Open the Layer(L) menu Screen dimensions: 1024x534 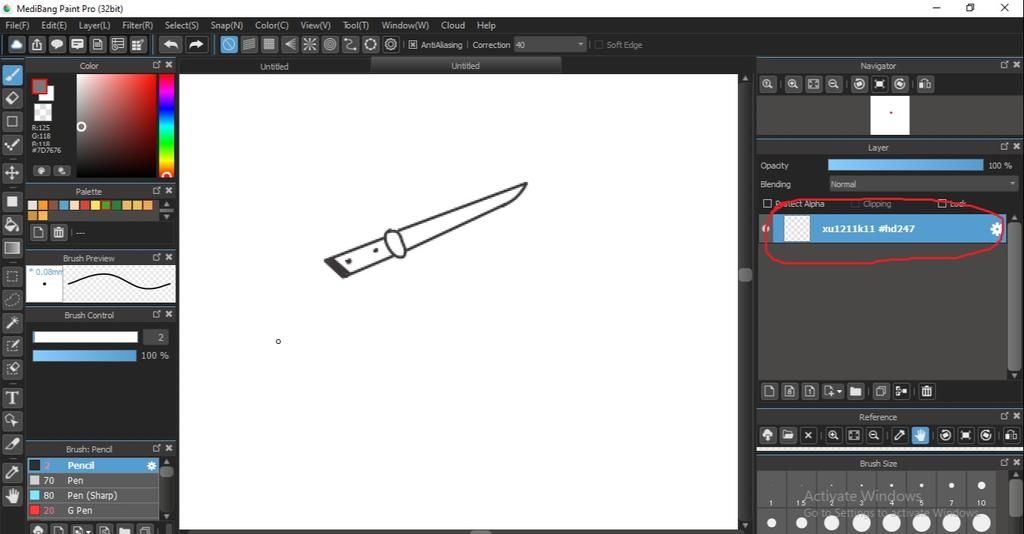coord(95,25)
